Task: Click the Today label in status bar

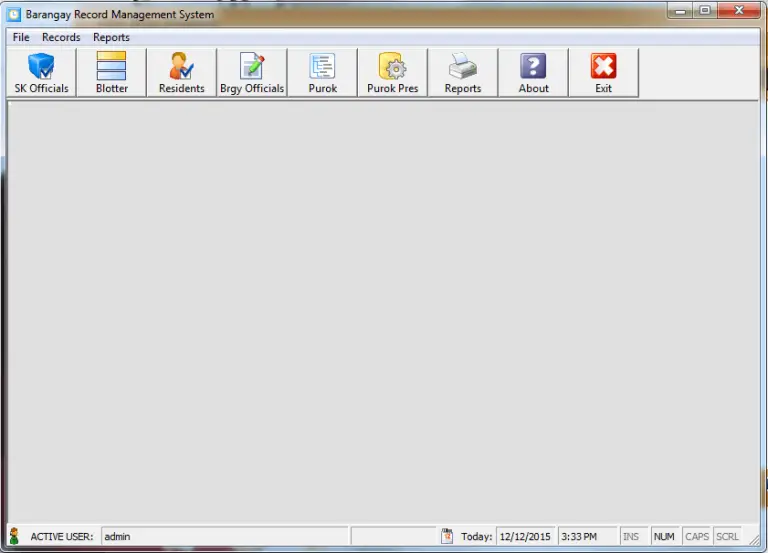Action: (477, 536)
